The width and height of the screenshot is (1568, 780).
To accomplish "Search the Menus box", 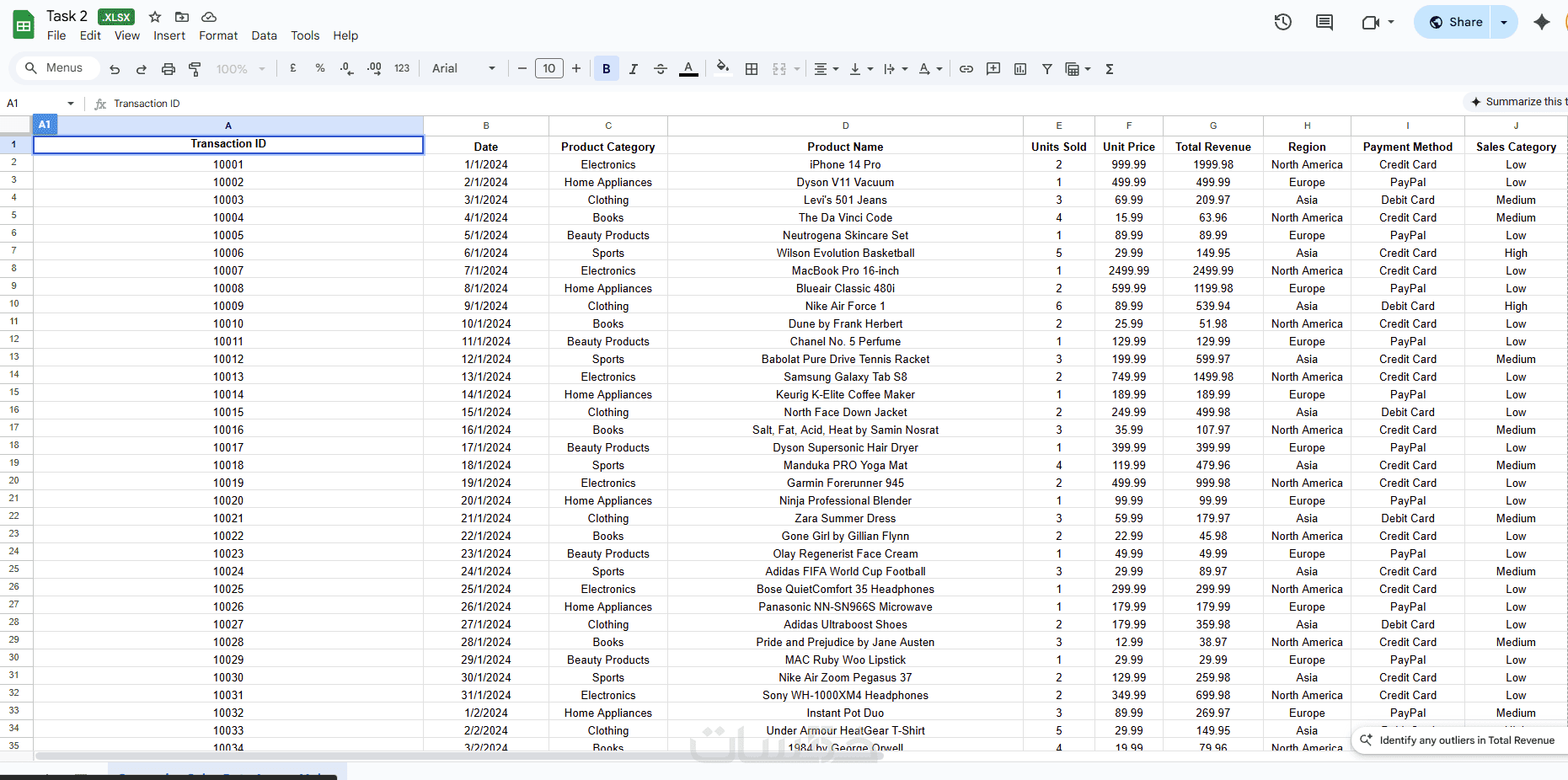I will [x=56, y=68].
